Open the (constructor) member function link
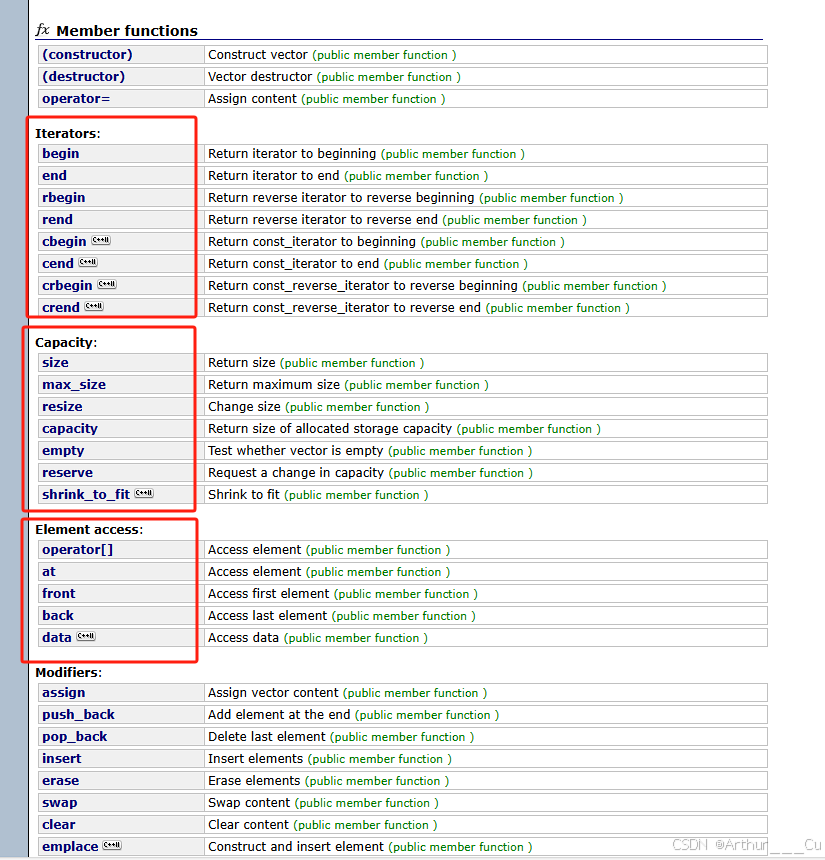Viewport: 825px width, 860px height. [x=87, y=55]
